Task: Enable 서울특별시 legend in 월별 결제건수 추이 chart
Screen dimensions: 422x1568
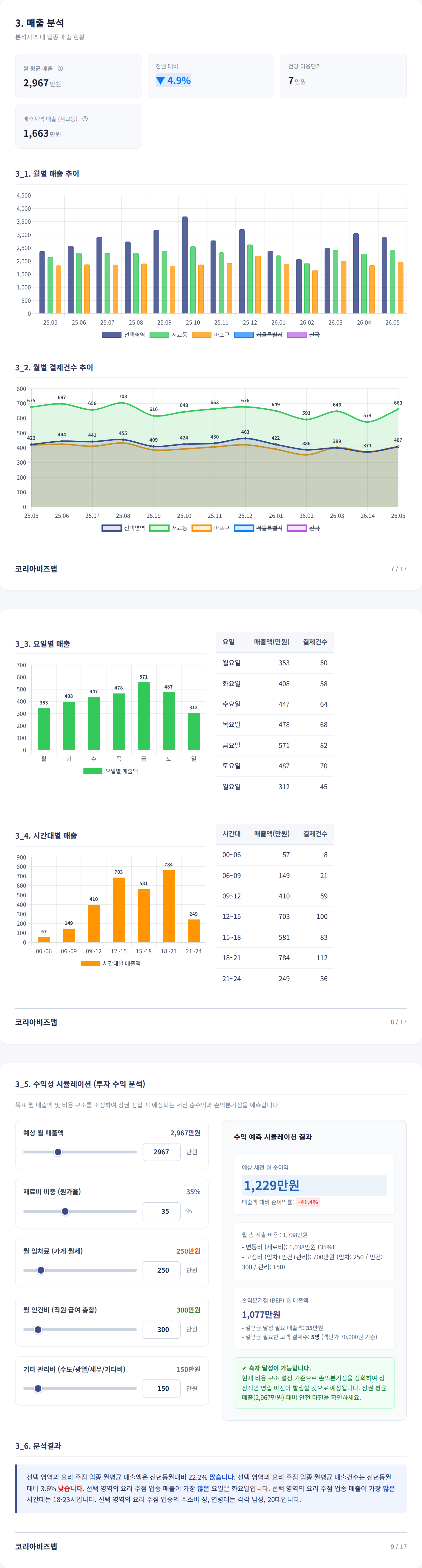Action: [x=258, y=528]
